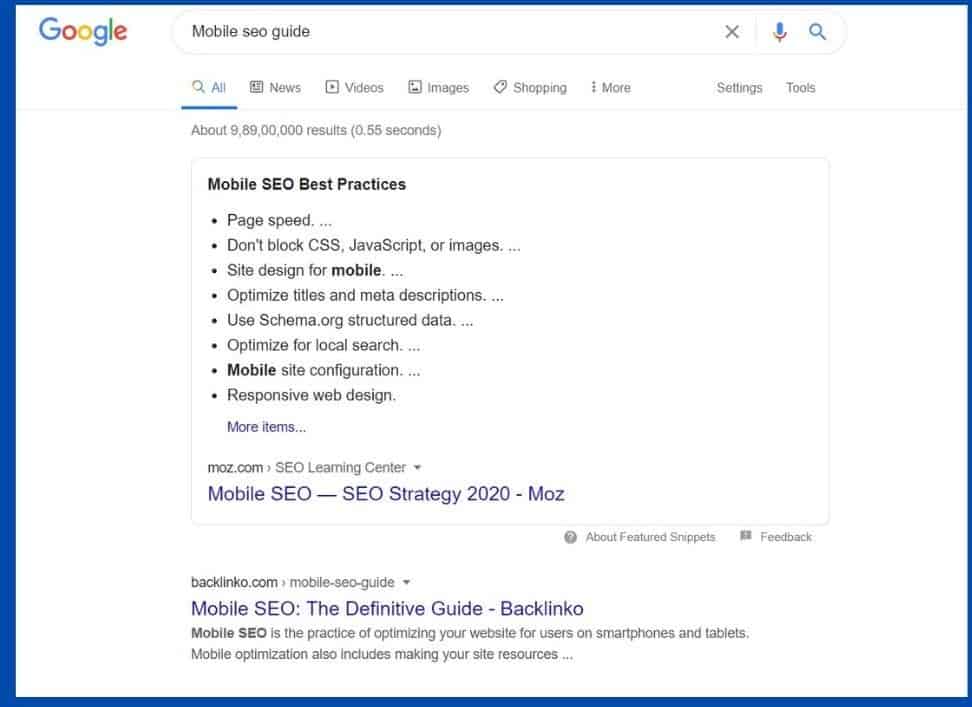The width and height of the screenshot is (972, 707).
Task: Open About Featured Snippets link
Action: click(x=650, y=537)
